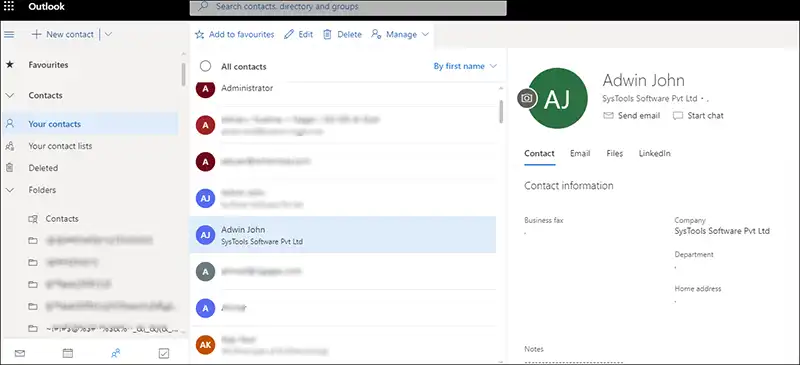
Task: Collapse the Contacts section chevron
Action: (x=10, y=95)
